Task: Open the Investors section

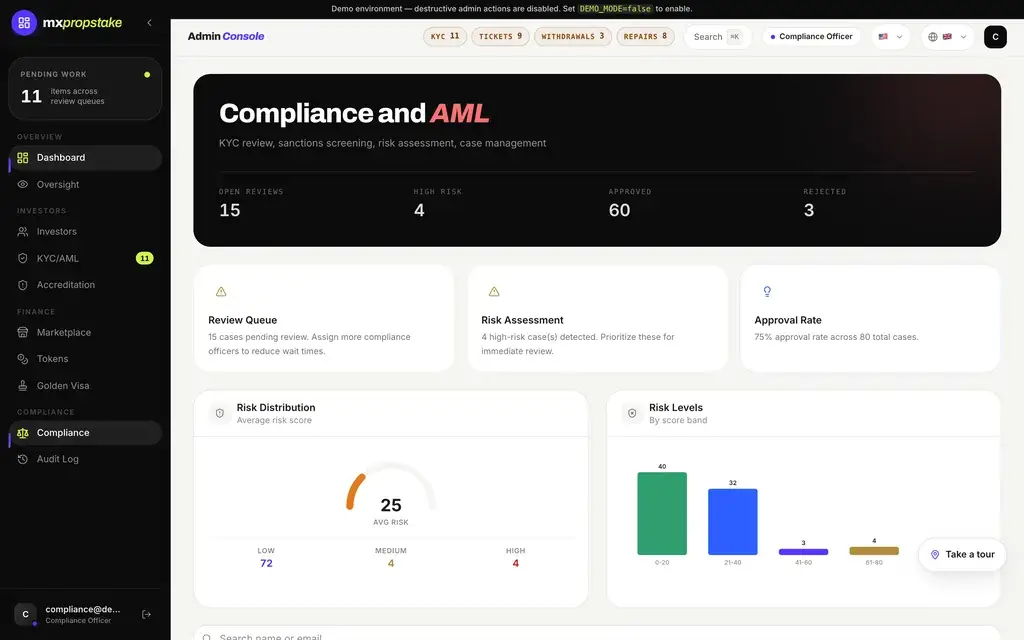Action: [x=85, y=232]
